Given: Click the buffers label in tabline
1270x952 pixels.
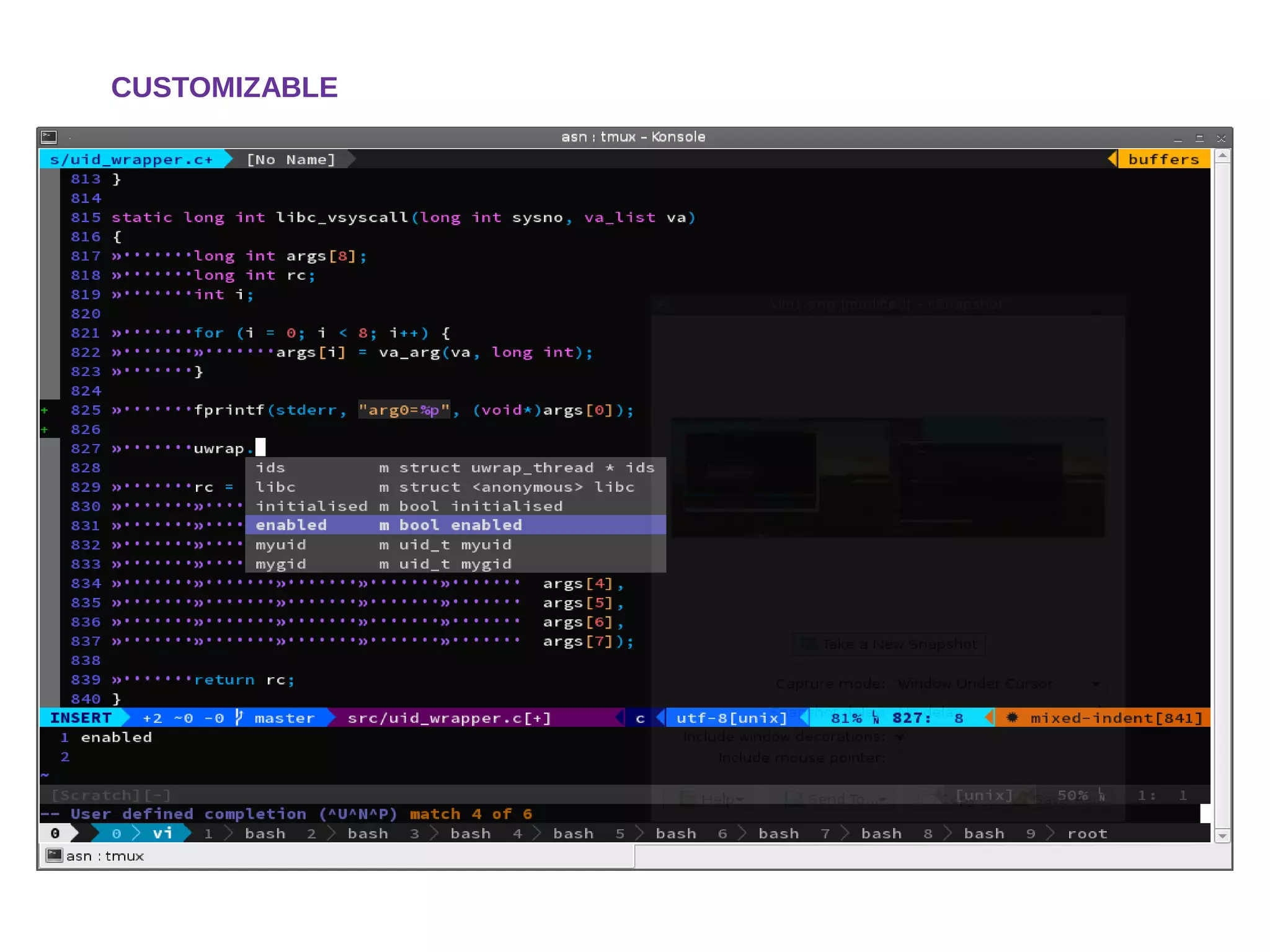Looking at the screenshot, I should [x=1163, y=159].
